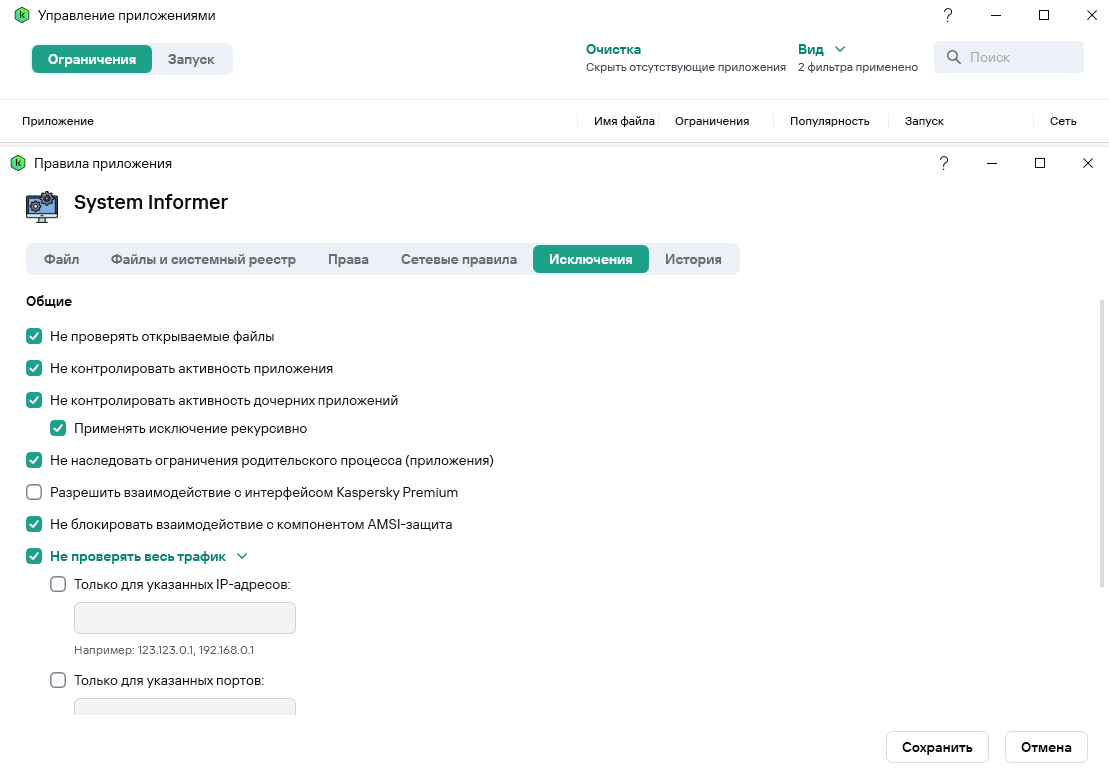Open the История tab

click(693, 260)
